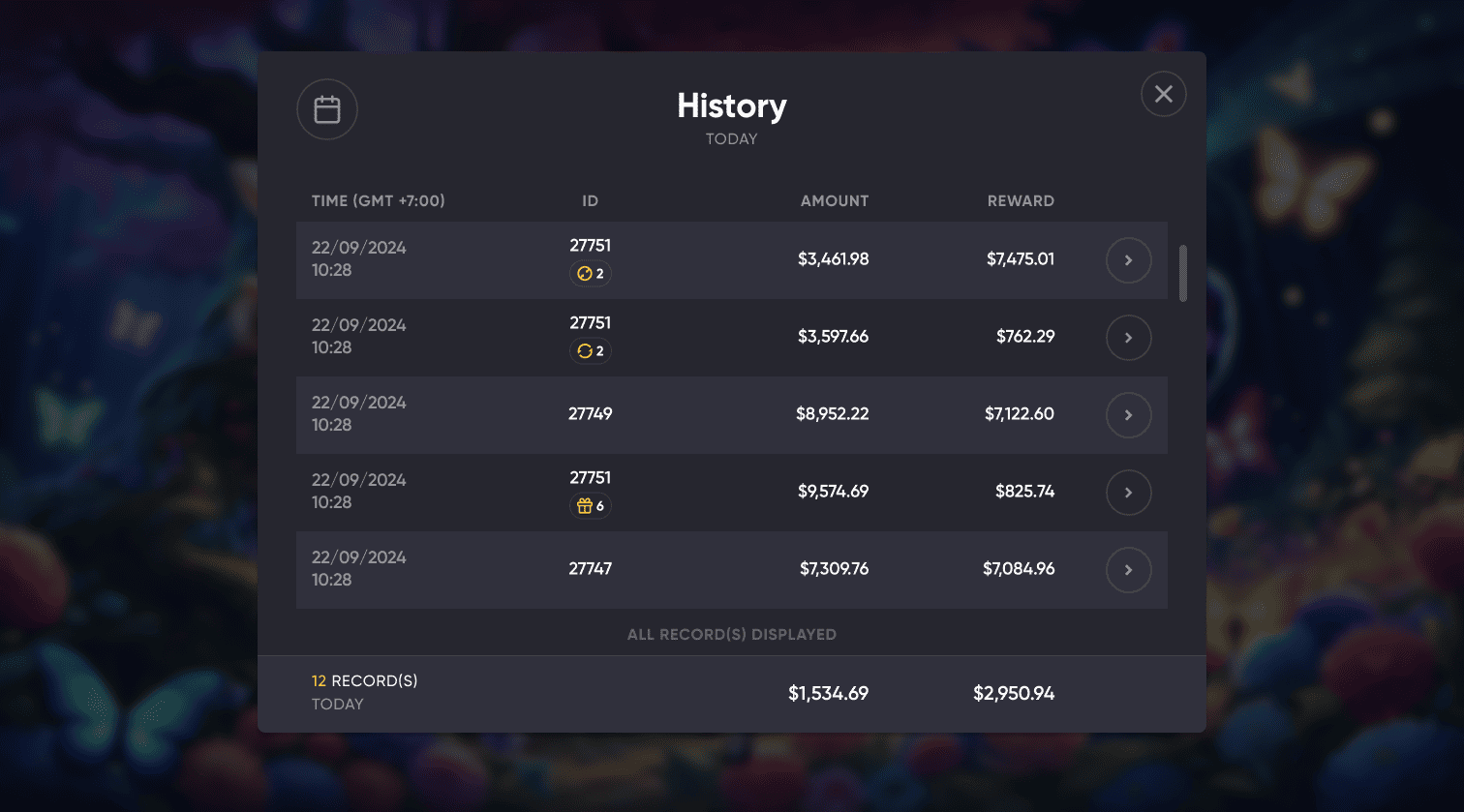1464x812 pixels.
Task: Select the ID 27749 record row
Action: click(732, 415)
